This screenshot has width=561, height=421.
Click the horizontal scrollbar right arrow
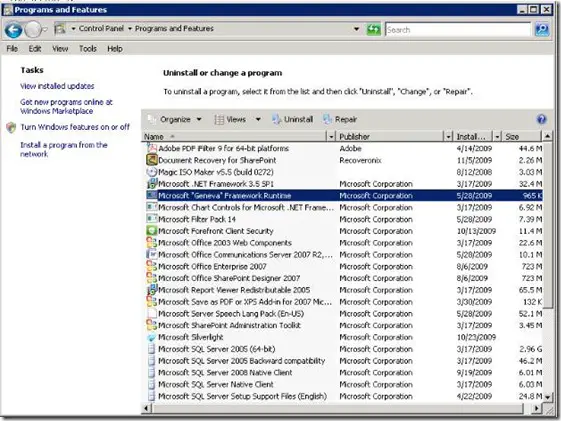click(536, 408)
